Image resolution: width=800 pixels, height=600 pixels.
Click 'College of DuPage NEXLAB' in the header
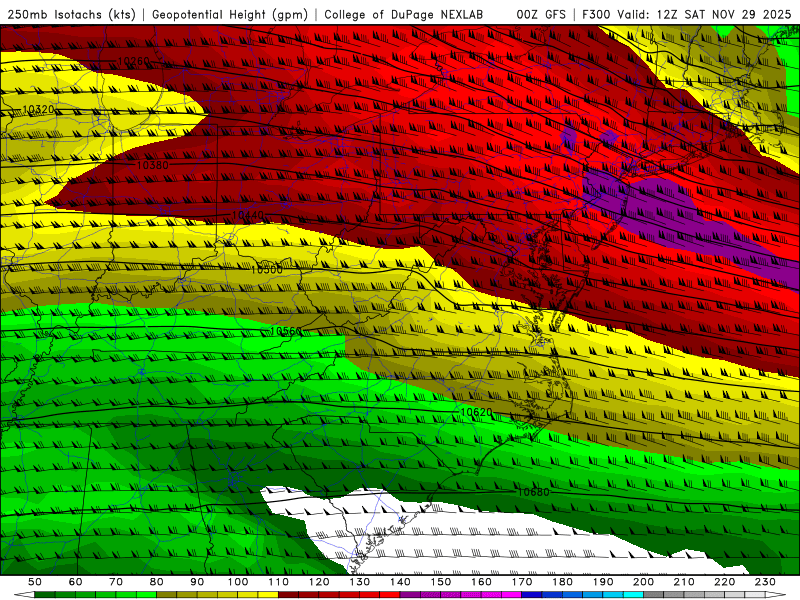(x=403, y=15)
